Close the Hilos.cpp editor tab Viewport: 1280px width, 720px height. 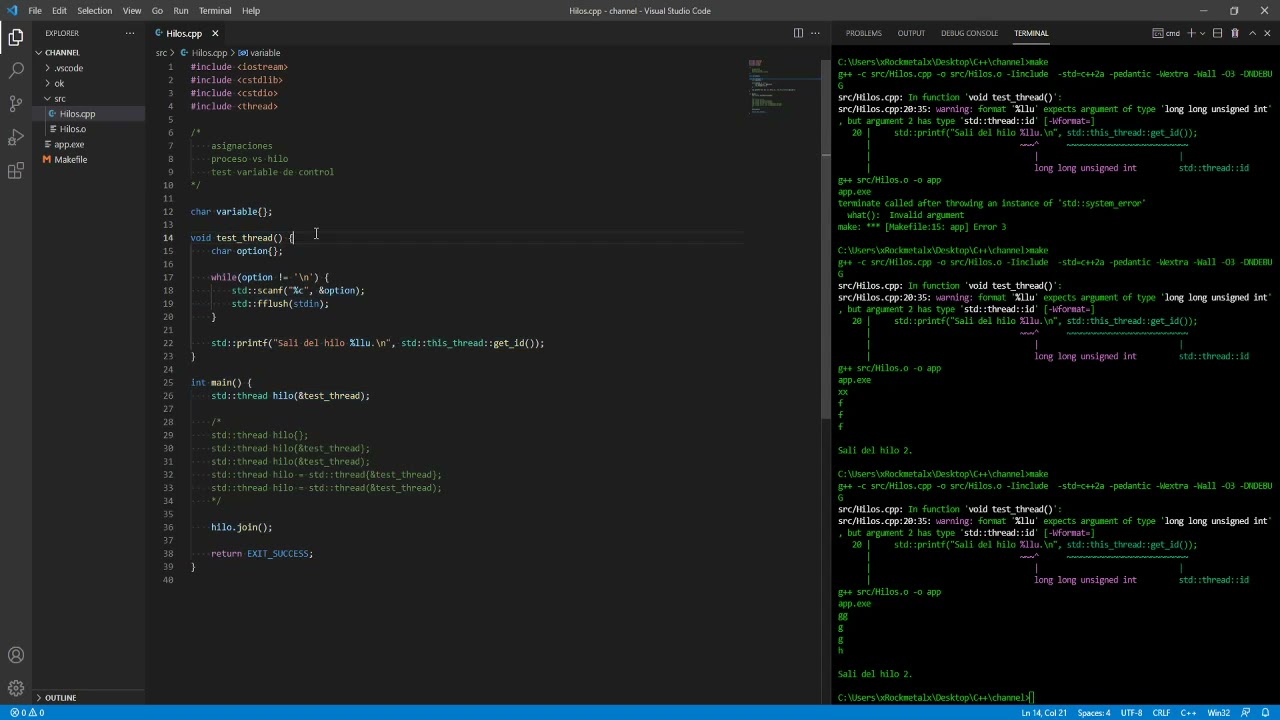click(x=214, y=33)
